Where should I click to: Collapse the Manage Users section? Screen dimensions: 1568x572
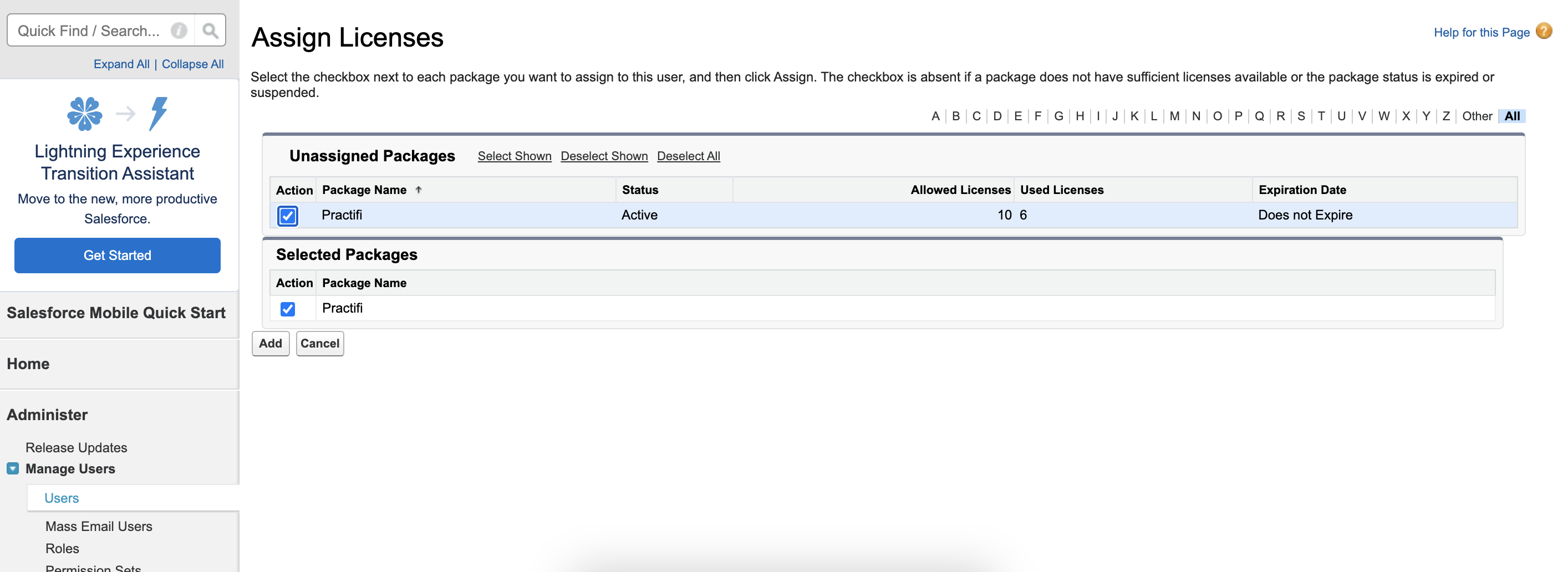pyautogui.click(x=13, y=468)
